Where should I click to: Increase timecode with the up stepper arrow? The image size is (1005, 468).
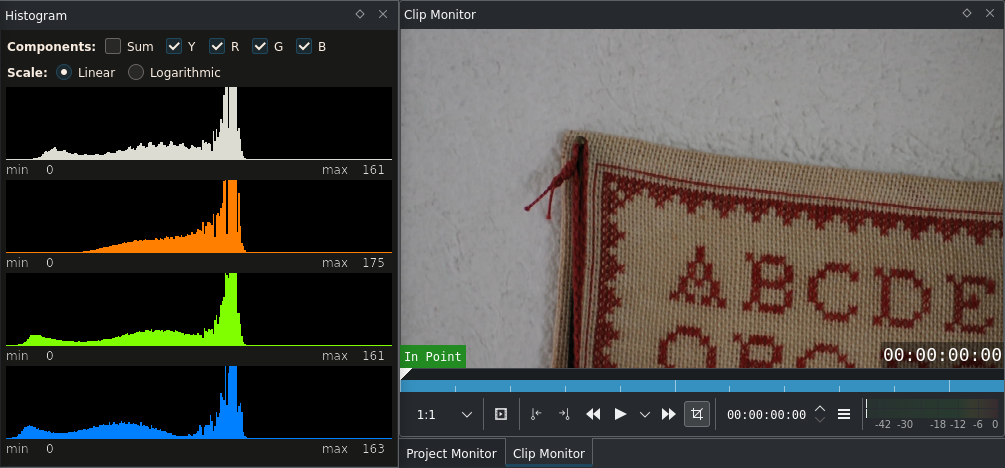(820, 408)
